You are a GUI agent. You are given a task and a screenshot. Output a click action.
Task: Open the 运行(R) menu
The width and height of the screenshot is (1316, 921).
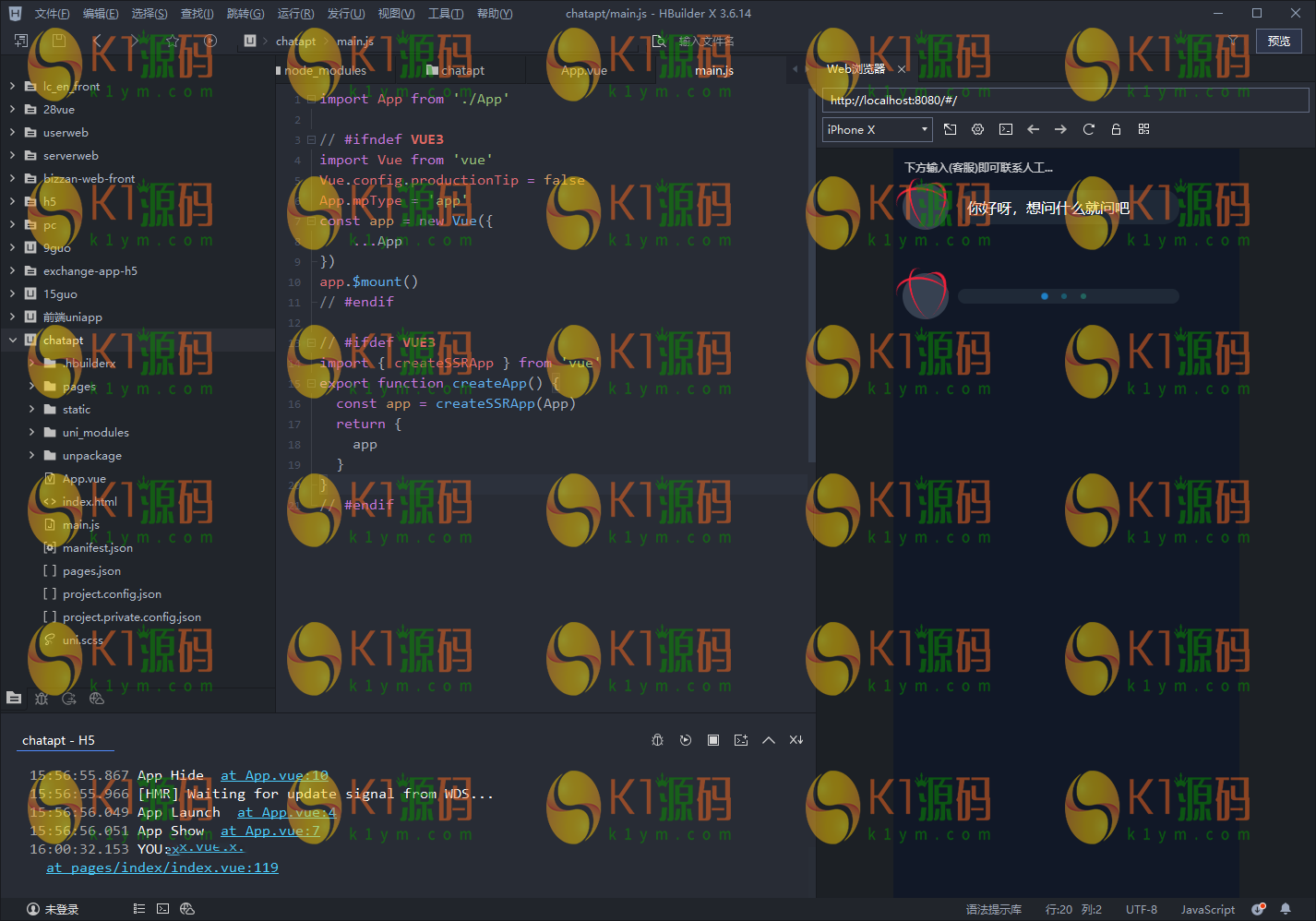(295, 14)
